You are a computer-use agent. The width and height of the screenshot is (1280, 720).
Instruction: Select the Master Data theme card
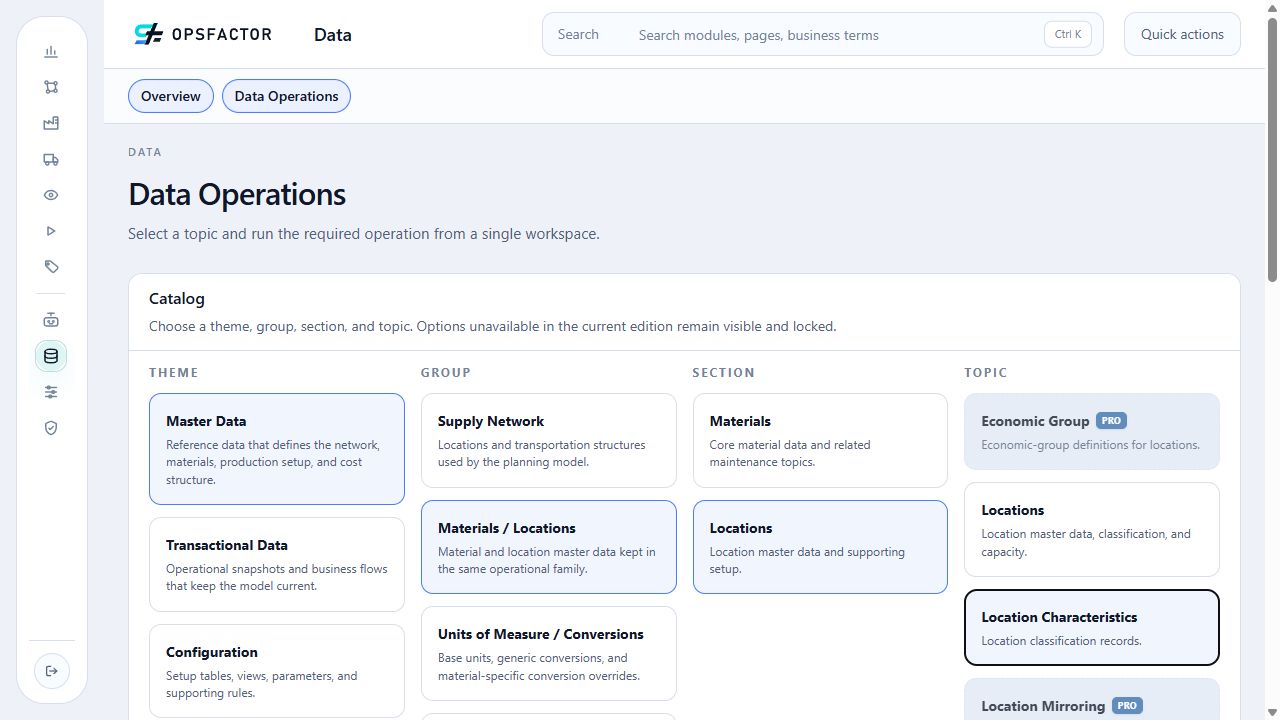point(277,449)
